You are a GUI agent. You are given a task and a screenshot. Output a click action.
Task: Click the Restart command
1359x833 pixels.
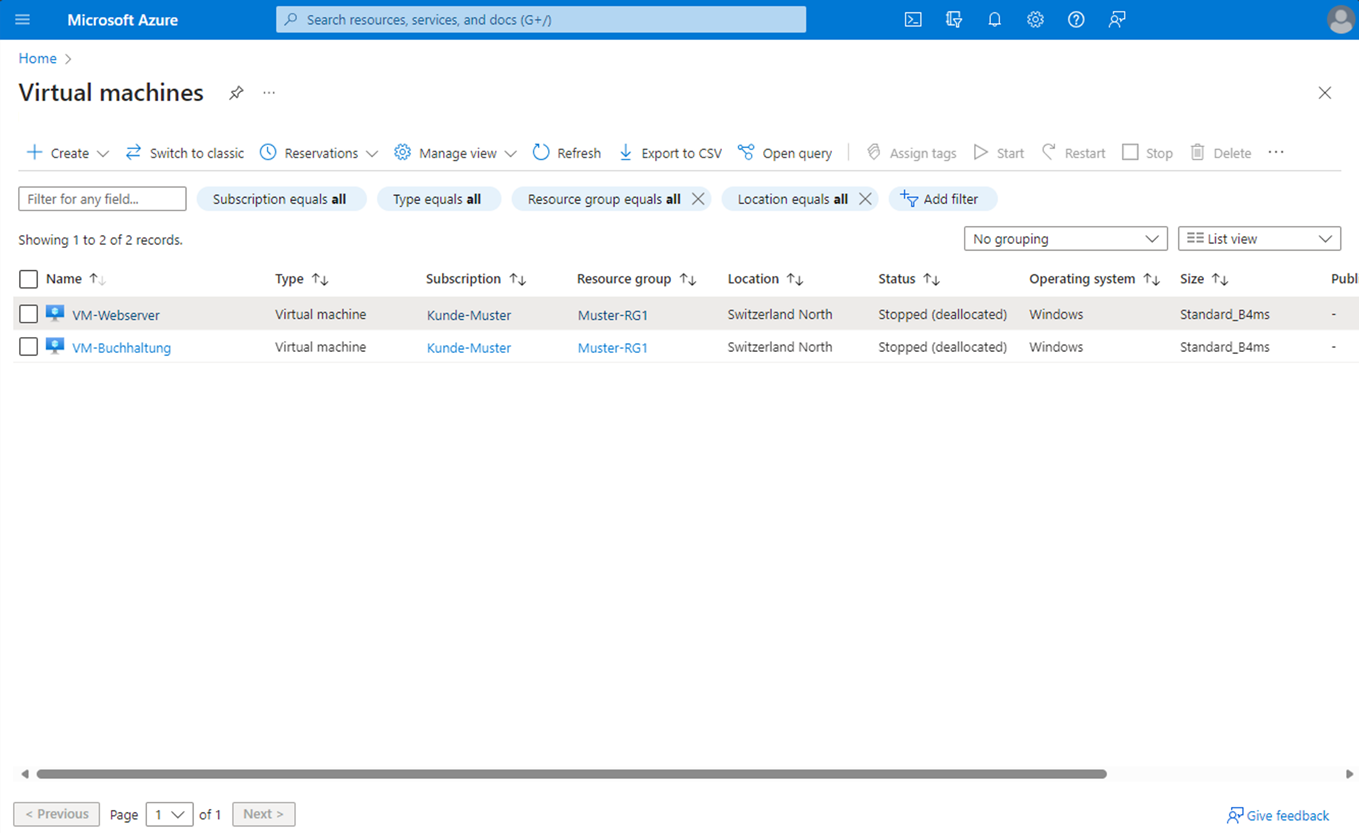(1074, 153)
